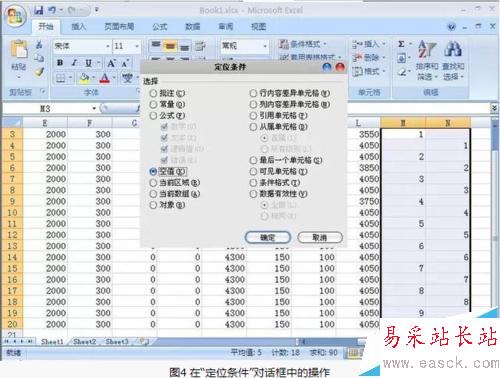Image resolution: width=500 pixels, height=378 pixels.
Task: Open the Format (格式) cells menu
Action: tap(368, 71)
